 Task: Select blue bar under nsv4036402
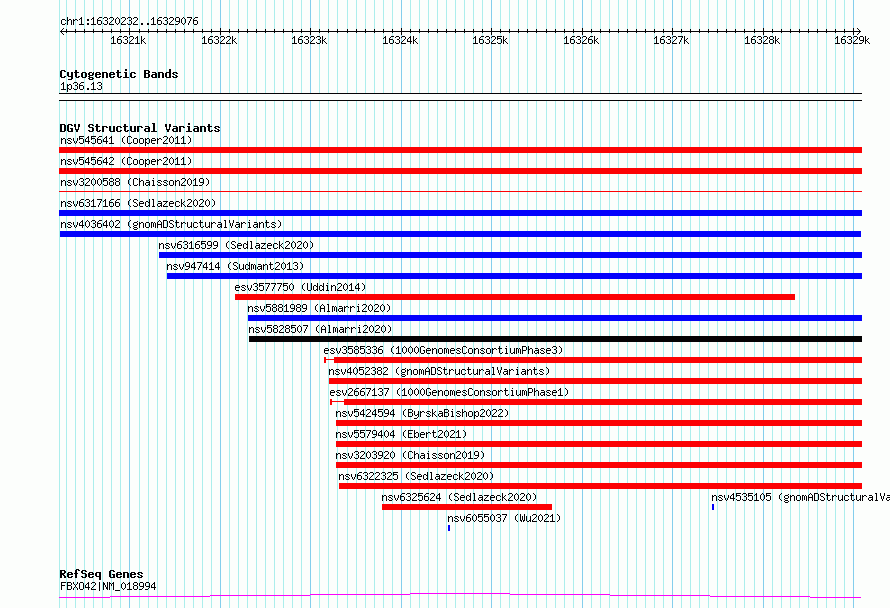pyautogui.click(x=460, y=234)
